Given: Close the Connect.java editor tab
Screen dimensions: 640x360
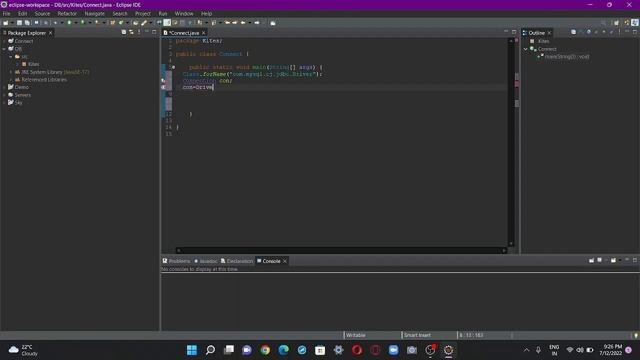Looking at the screenshot, I should click(203, 33).
